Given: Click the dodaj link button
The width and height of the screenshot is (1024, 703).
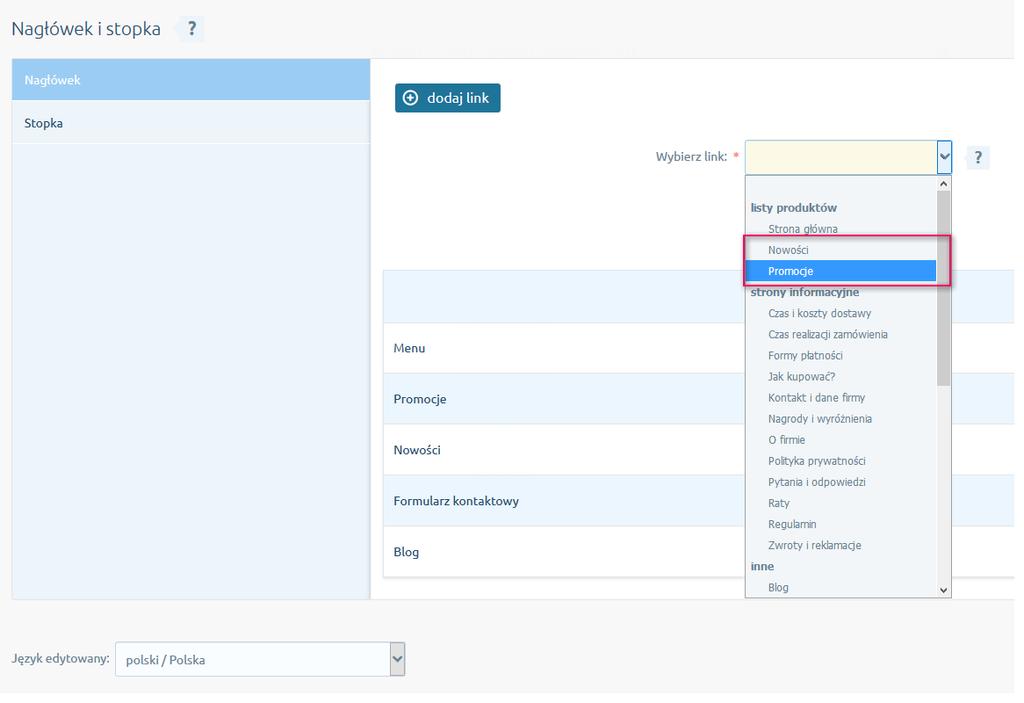Looking at the screenshot, I should pyautogui.click(x=447, y=98).
